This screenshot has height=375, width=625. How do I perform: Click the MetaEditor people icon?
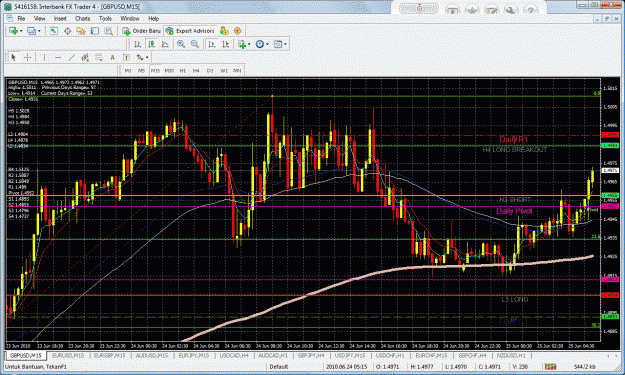(224, 31)
